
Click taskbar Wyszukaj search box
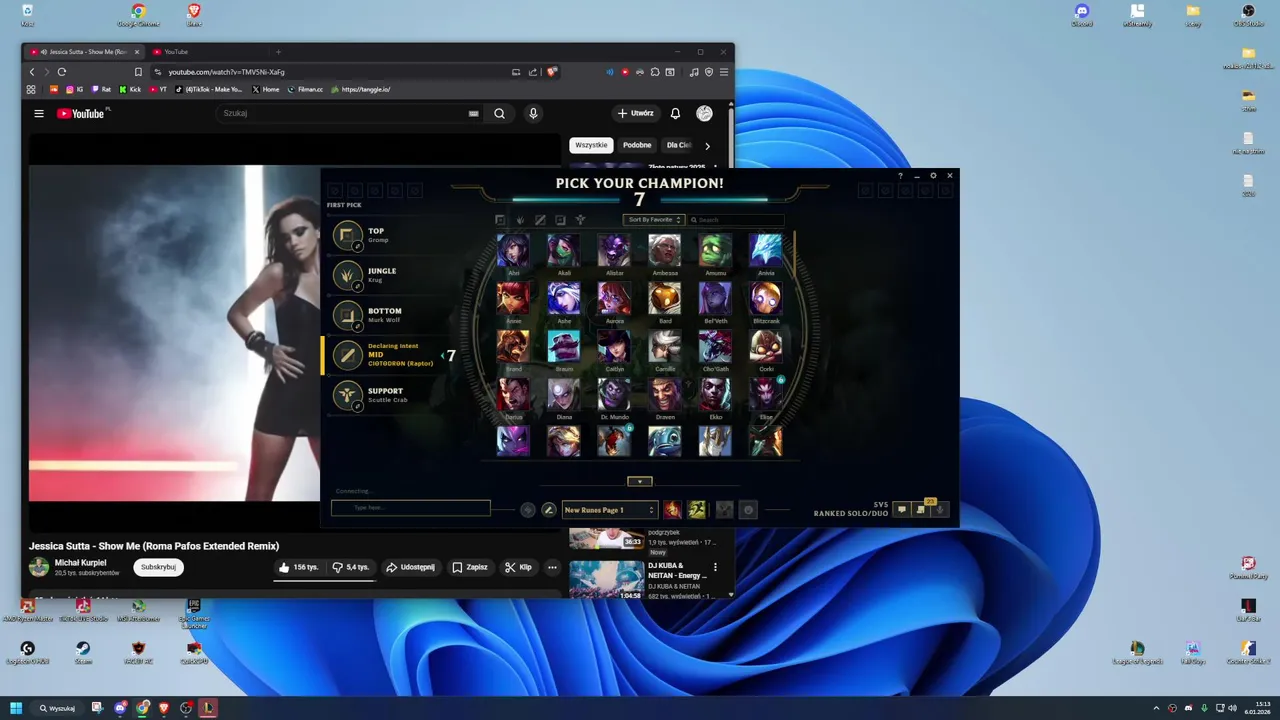(x=58, y=708)
